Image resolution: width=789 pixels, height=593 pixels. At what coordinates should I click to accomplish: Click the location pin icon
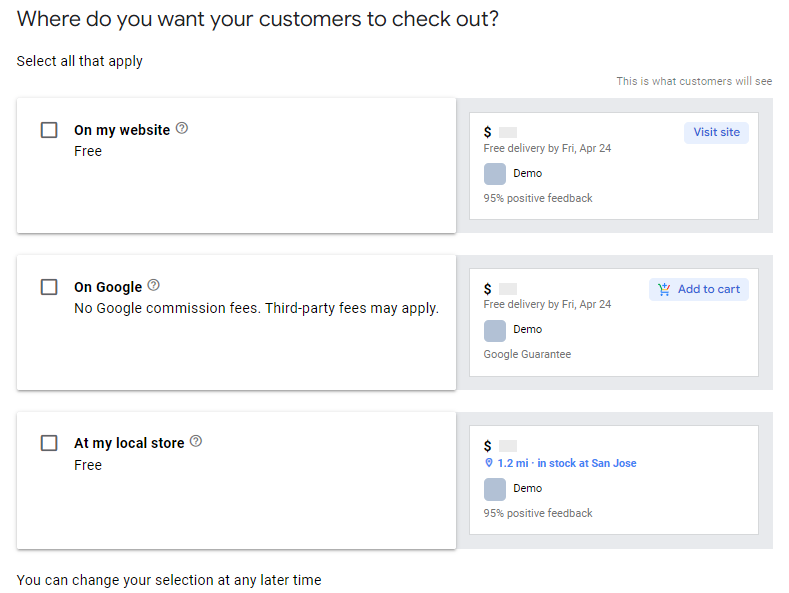(x=489, y=464)
